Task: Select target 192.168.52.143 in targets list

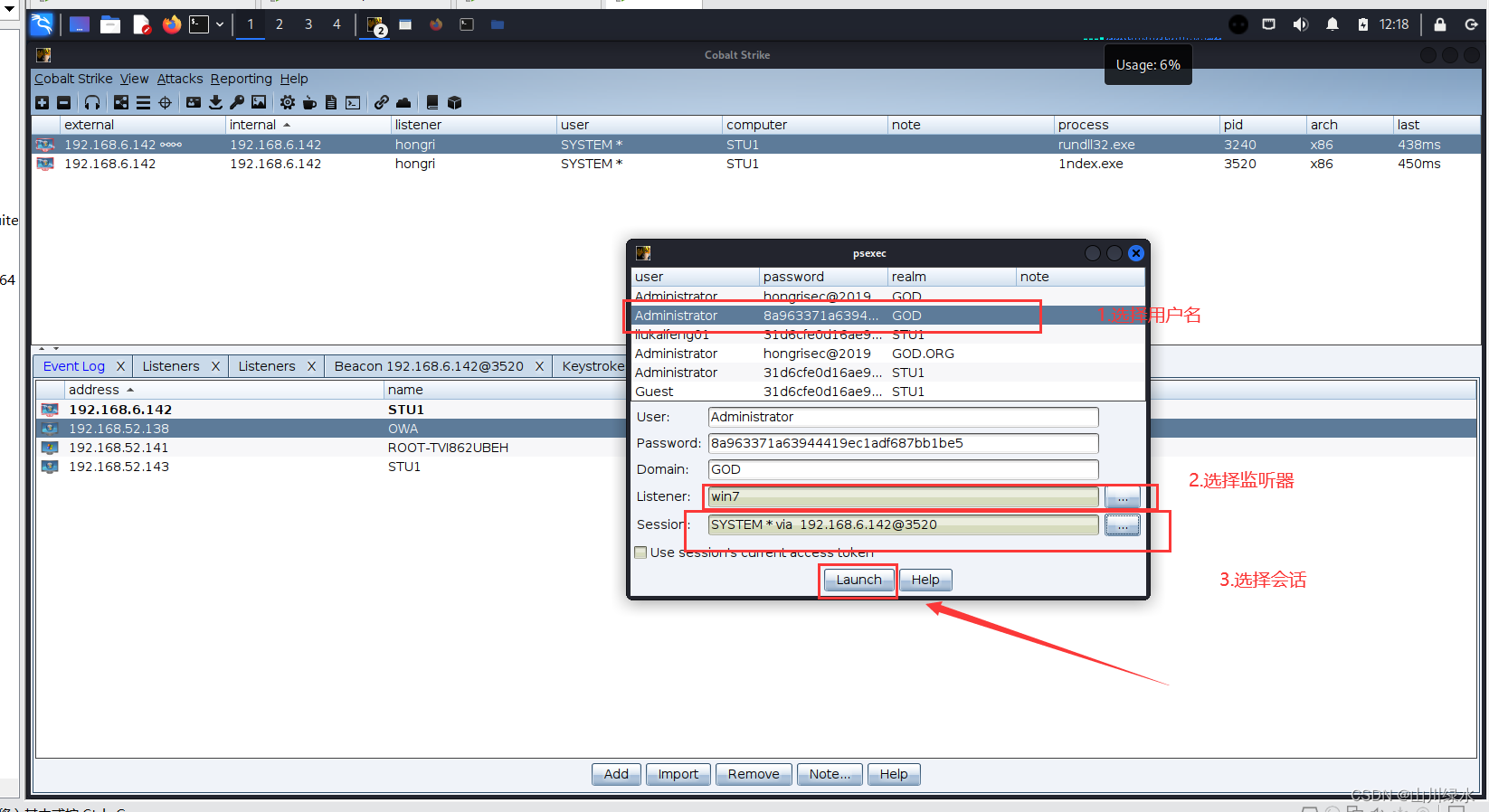Action: [x=331, y=467]
